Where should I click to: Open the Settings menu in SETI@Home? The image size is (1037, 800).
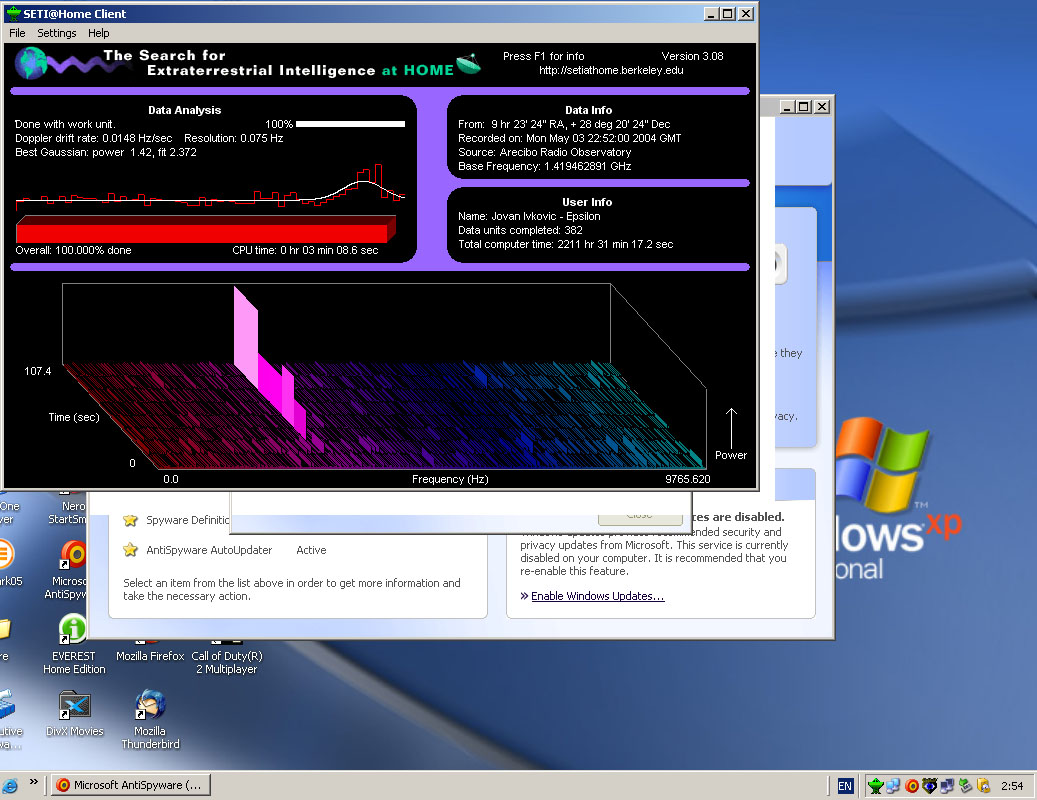click(56, 33)
